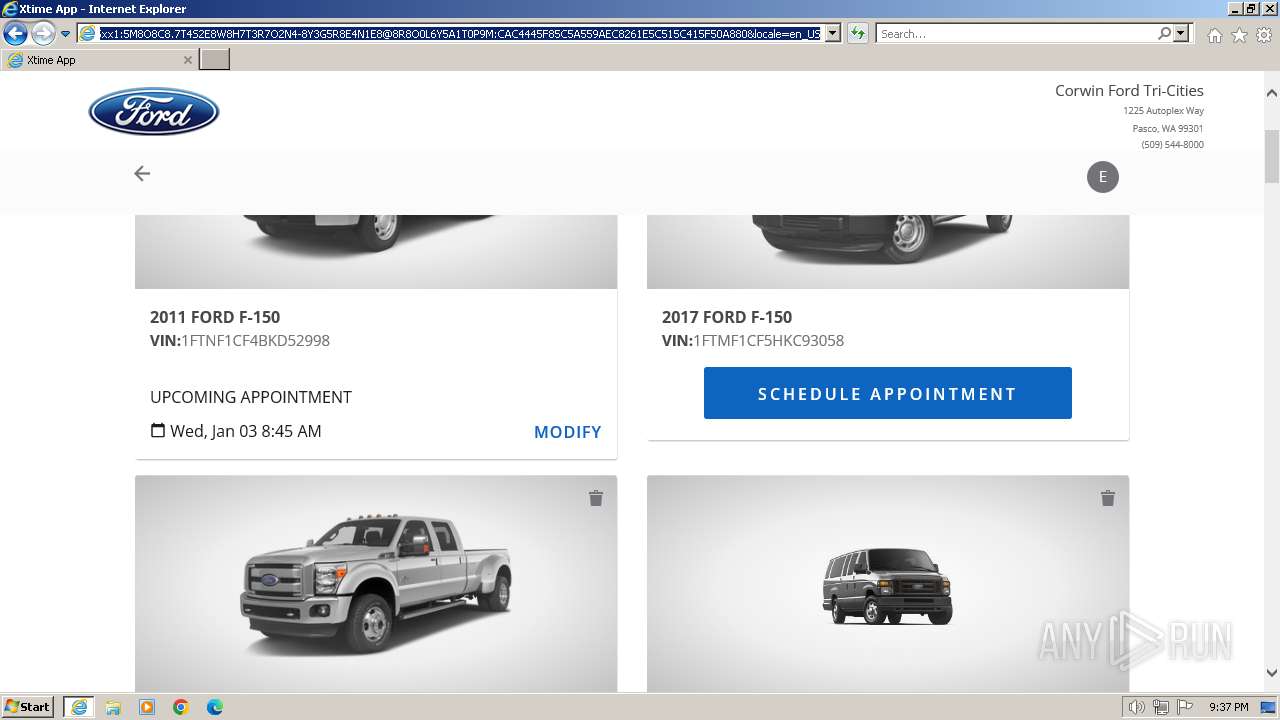The height and width of the screenshot is (720, 1280).
Task: Click the network tray icon
Action: (x=1161, y=707)
